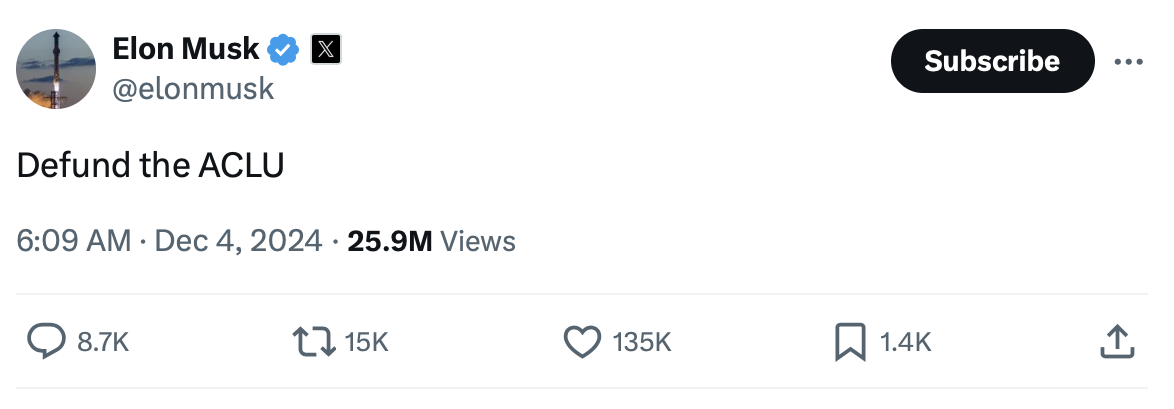Click the Elon Musk display name
Screen dimensions: 1174x409
pyautogui.click(x=185, y=47)
